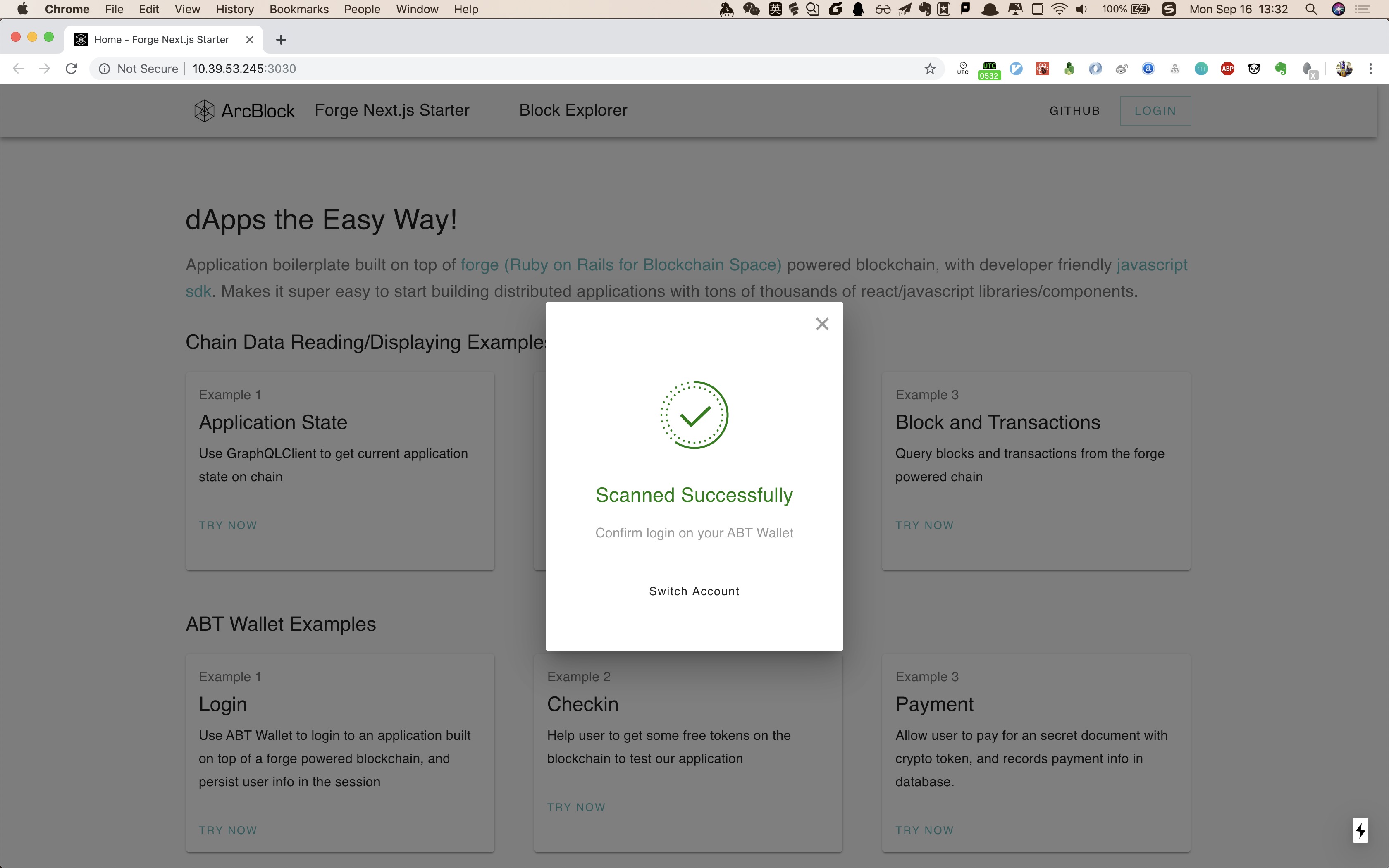Open the UTC 0532 time extension
This screenshot has width=1389, height=868.
(989, 70)
